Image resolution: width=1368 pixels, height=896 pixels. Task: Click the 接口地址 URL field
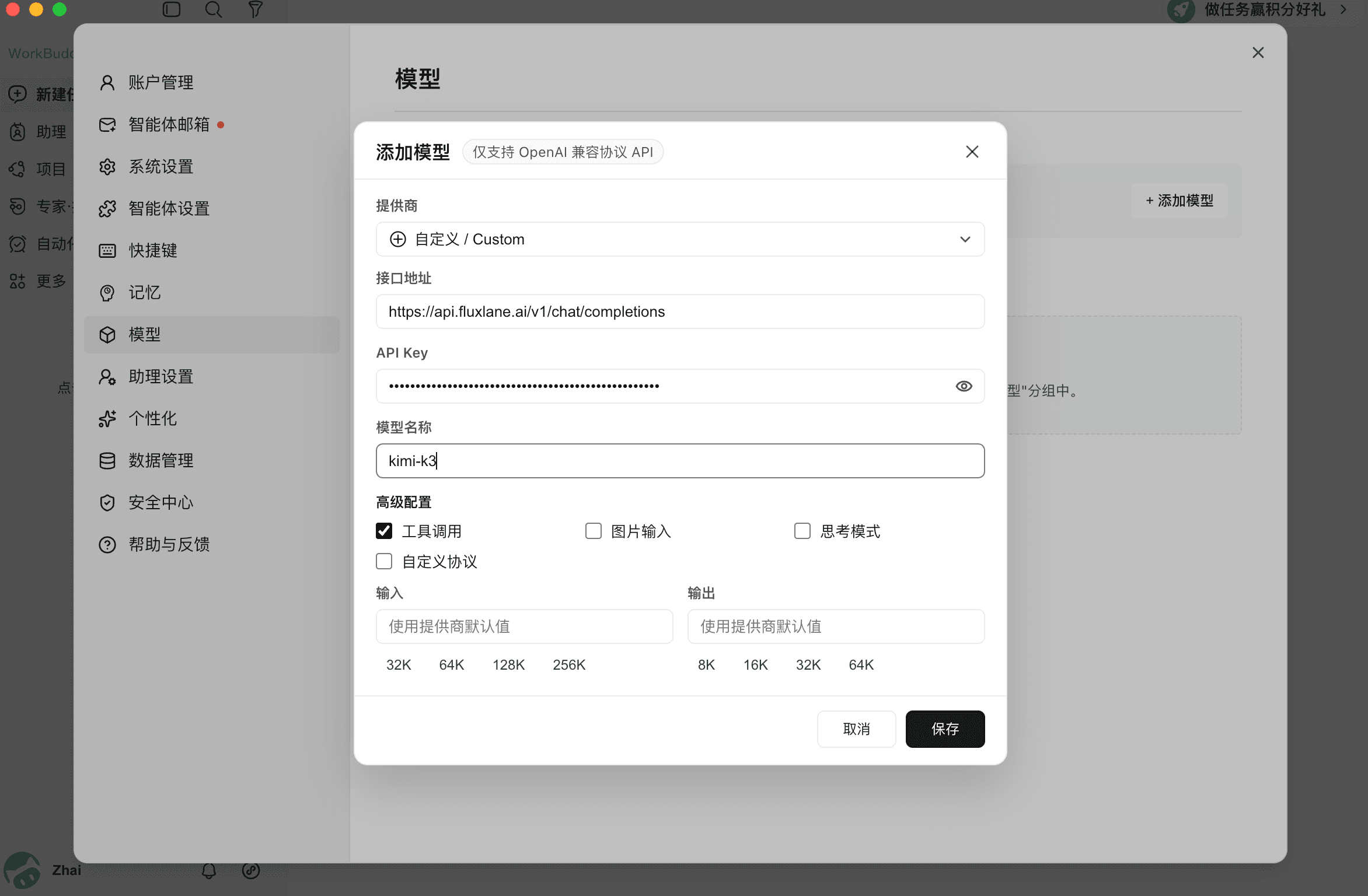point(680,311)
